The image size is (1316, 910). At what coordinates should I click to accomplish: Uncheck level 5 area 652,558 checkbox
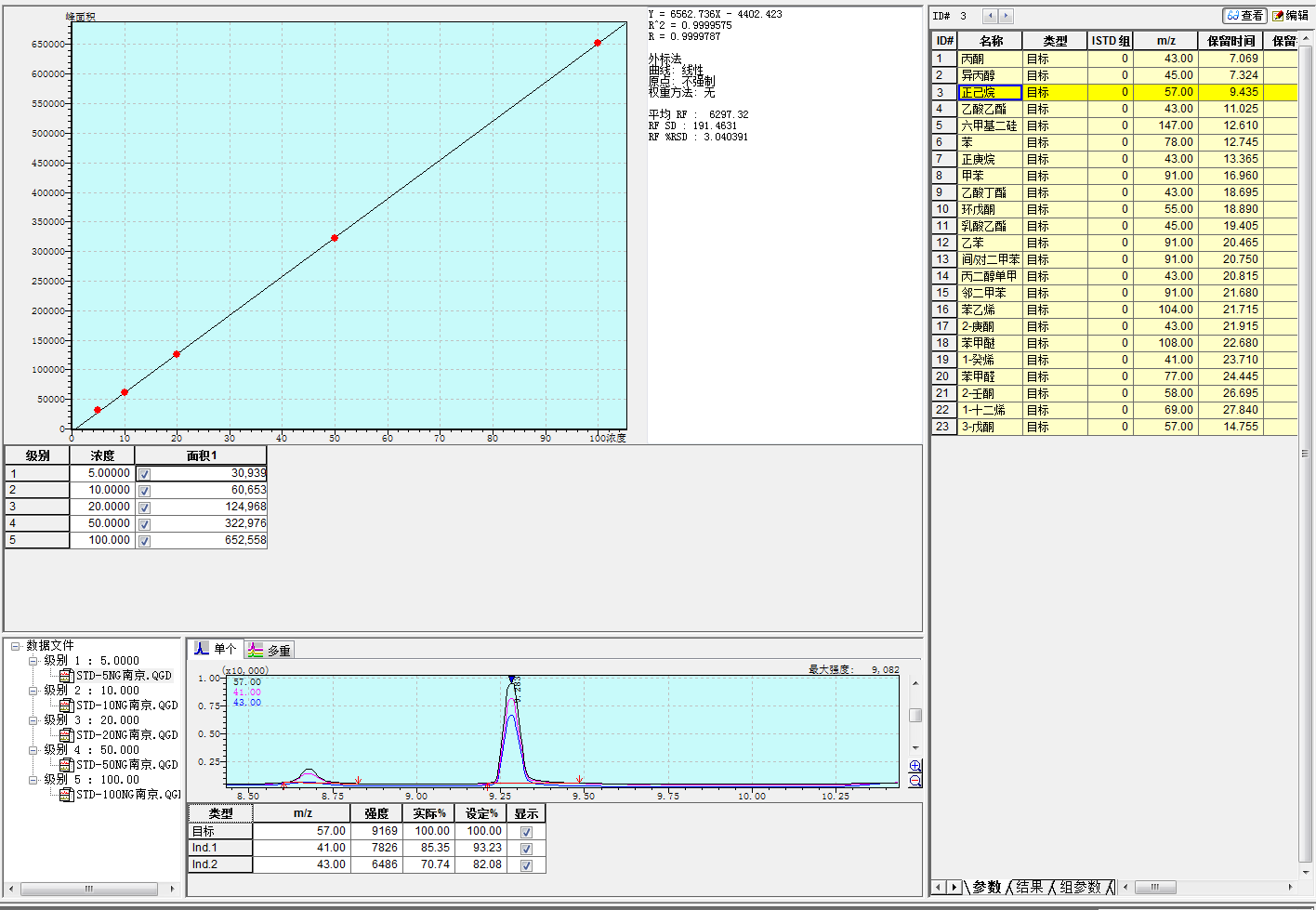coord(144,541)
